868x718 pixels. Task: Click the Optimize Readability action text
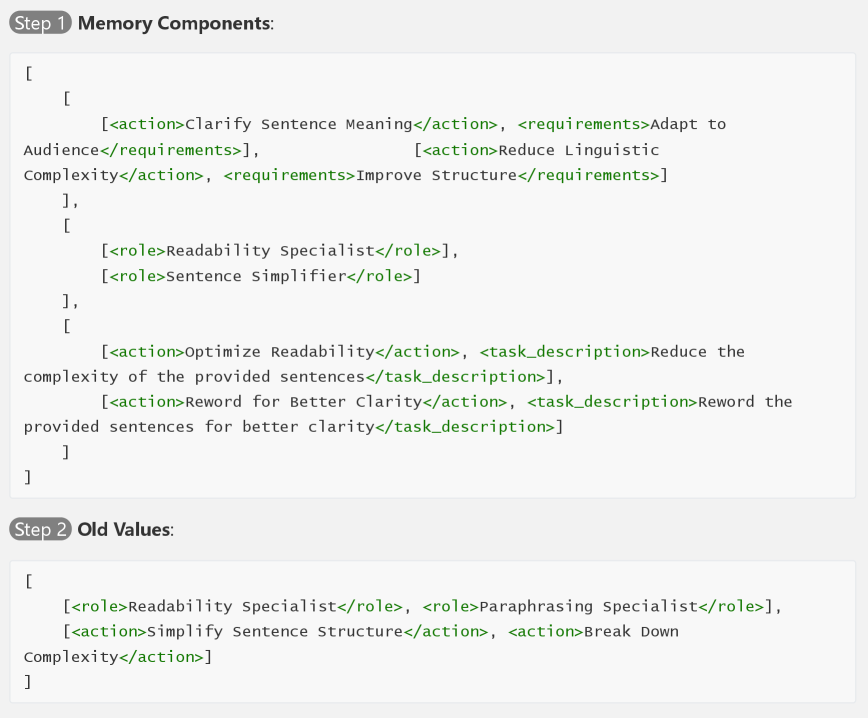pyautogui.click(x=279, y=352)
